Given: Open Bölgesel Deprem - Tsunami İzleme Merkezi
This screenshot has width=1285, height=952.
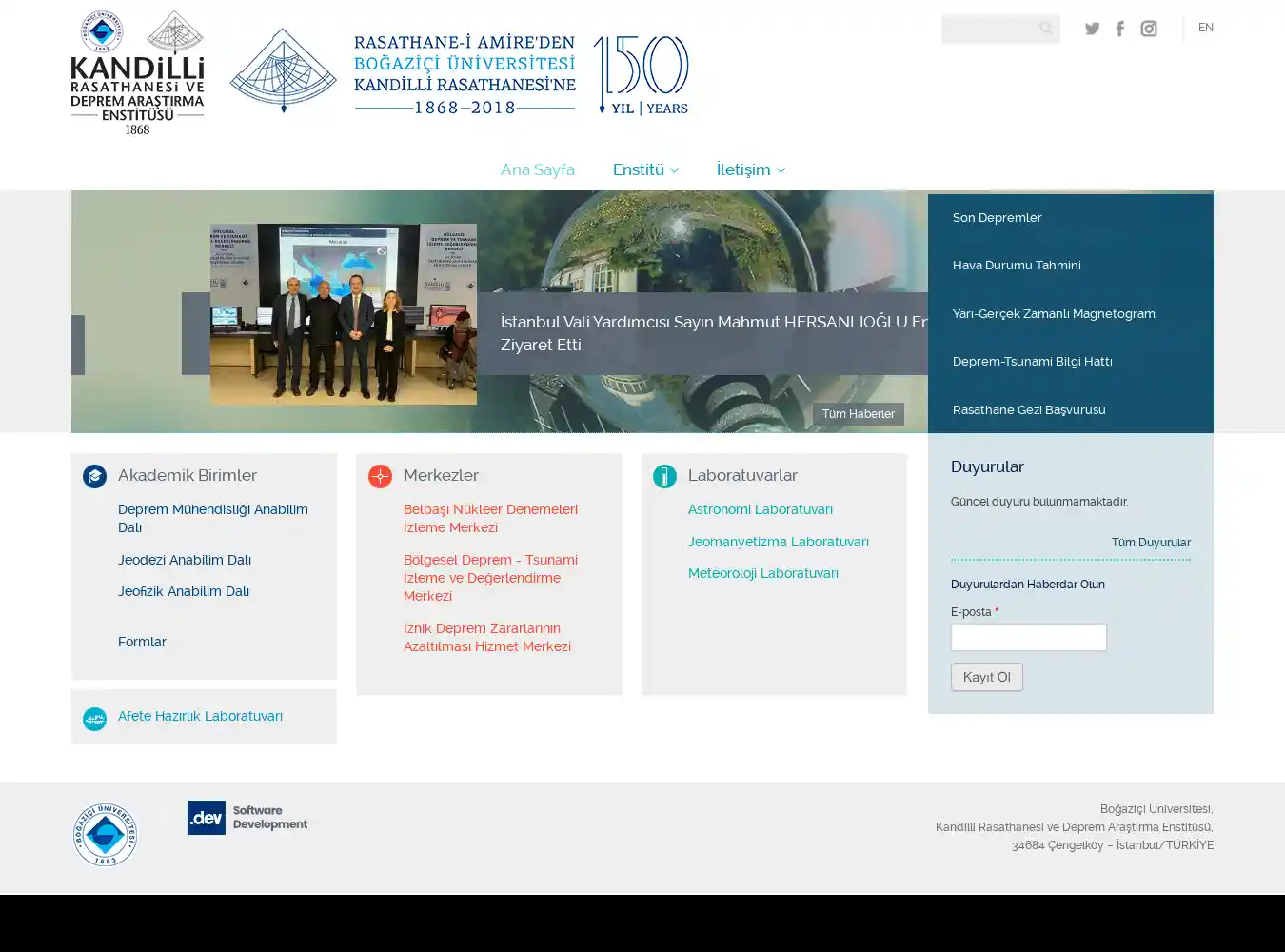Looking at the screenshot, I should [x=490, y=578].
